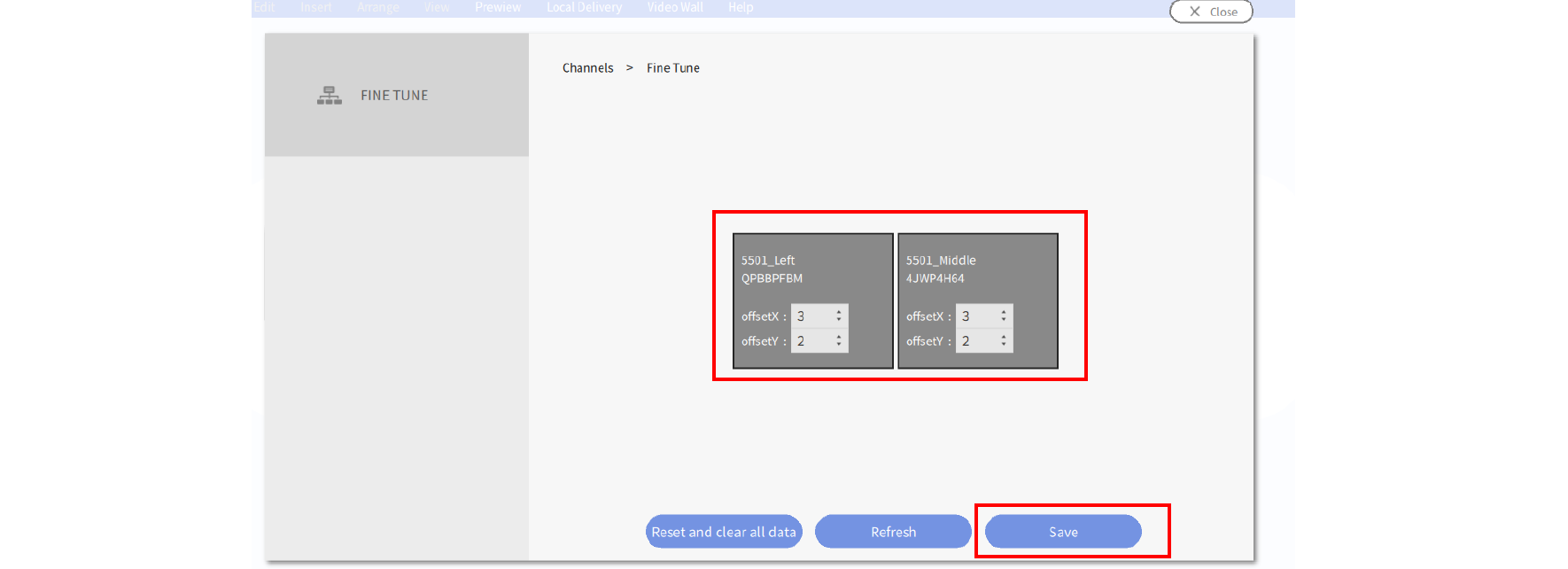Open the Help menu
The image size is (1568, 569).
(x=741, y=7)
